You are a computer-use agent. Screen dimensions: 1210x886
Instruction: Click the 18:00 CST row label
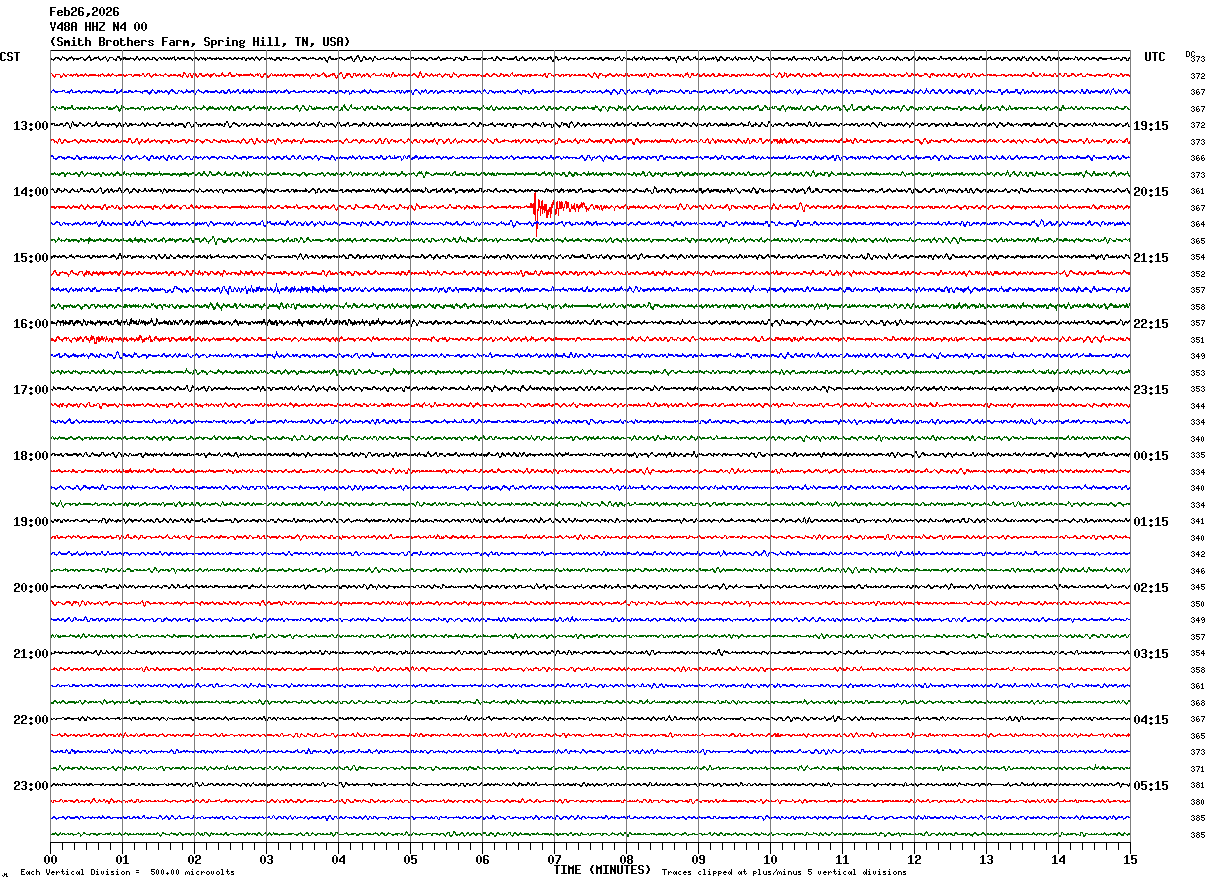point(30,456)
